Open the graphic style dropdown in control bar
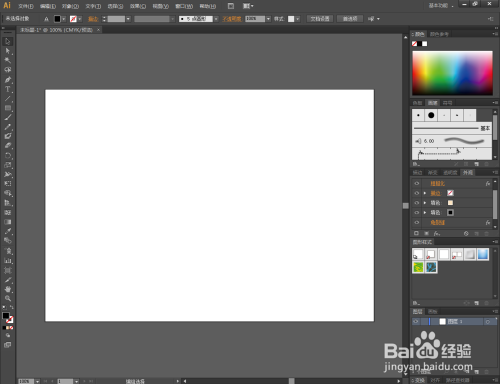This screenshot has width=500, height=384. click(x=298, y=19)
